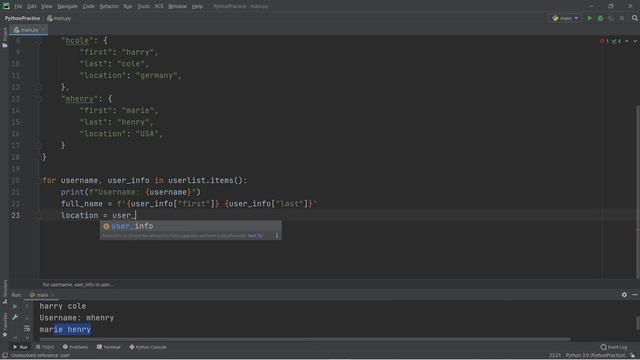
Task: Start debugging with the green bug icon
Action: point(600,18)
